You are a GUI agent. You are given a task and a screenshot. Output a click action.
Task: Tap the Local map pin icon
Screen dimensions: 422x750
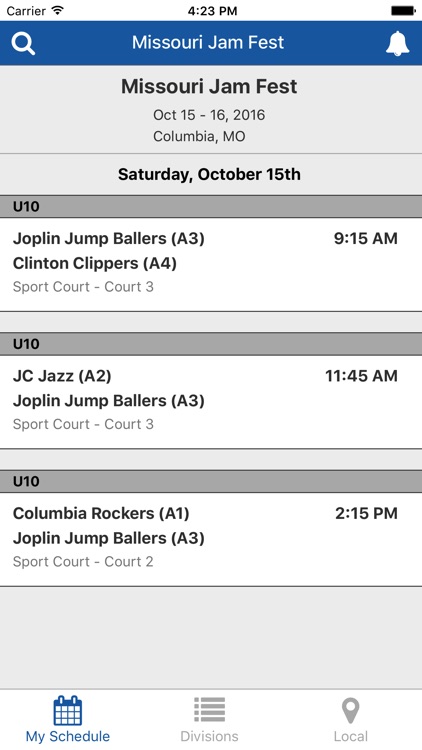click(x=351, y=711)
